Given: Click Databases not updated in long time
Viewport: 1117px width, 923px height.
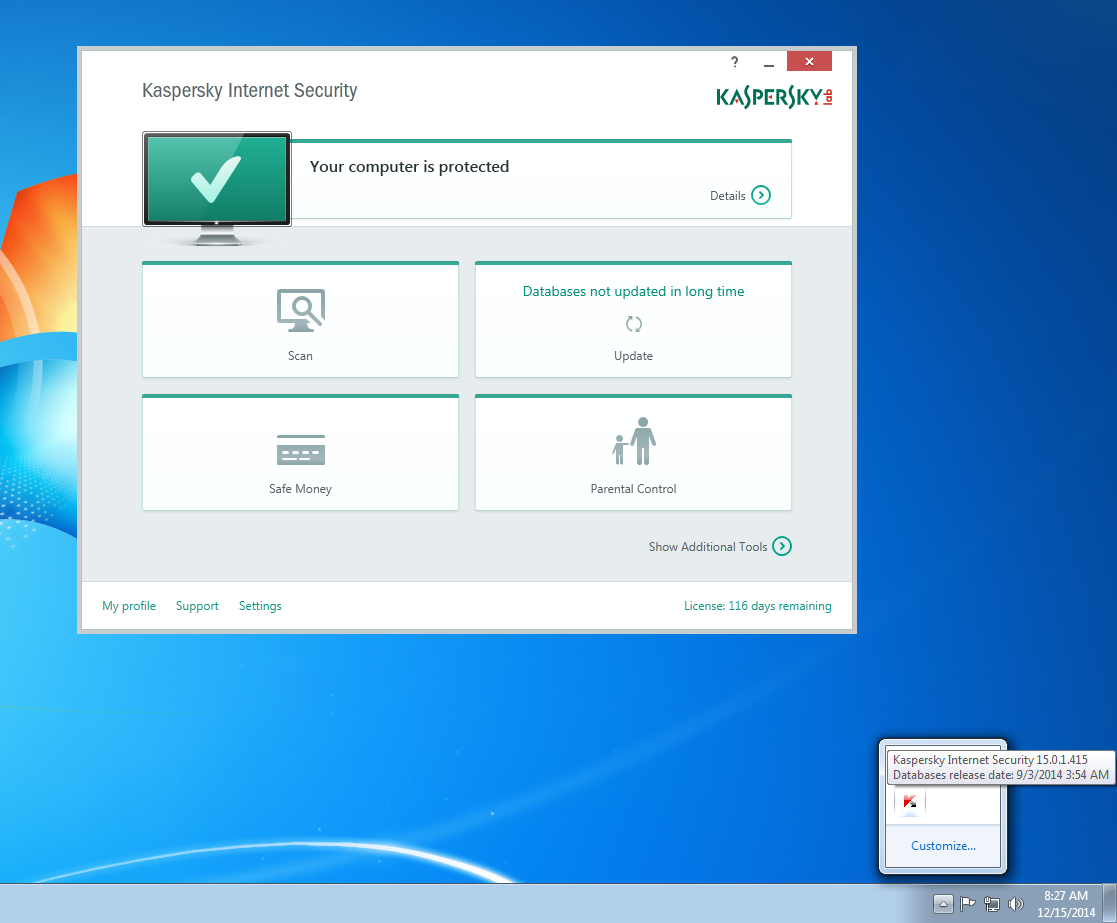Looking at the screenshot, I should click(633, 291).
